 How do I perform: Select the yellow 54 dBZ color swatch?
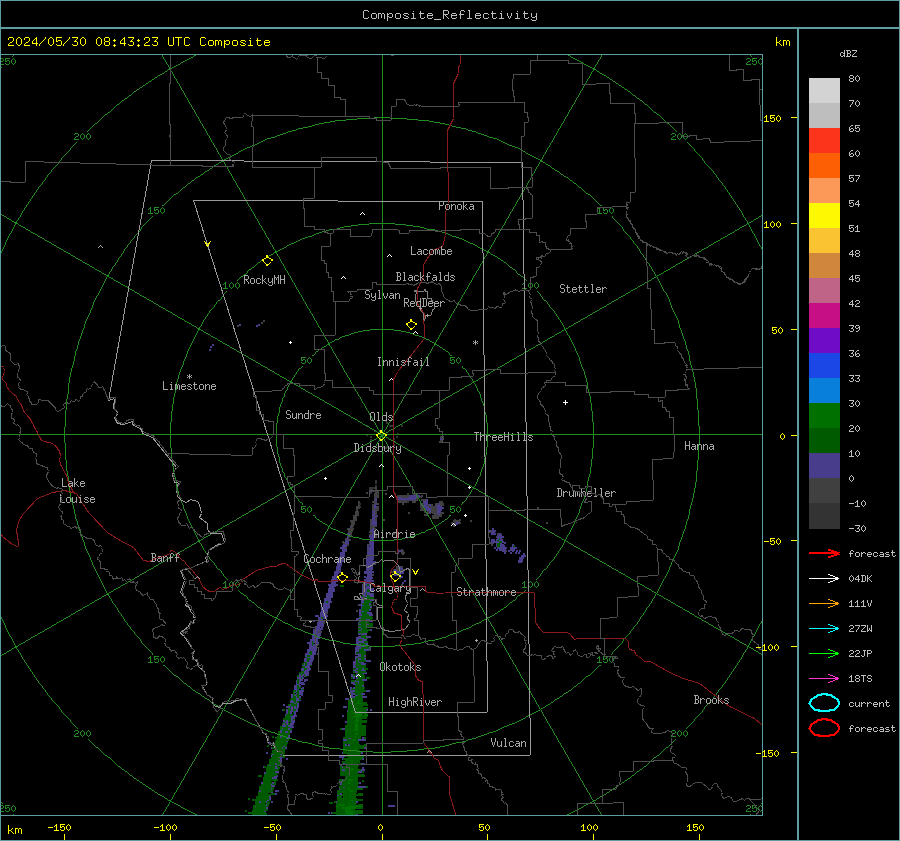tap(824, 215)
